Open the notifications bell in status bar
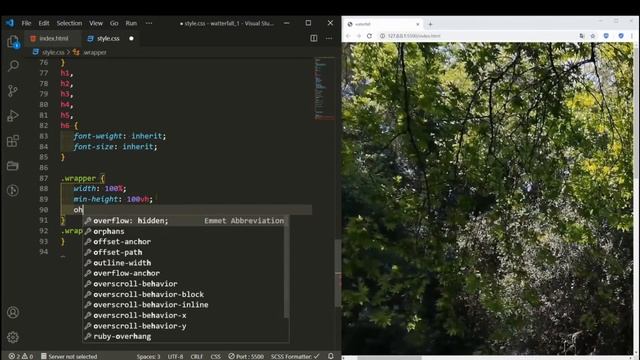Viewport: 640px width, 360px height. [331, 356]
